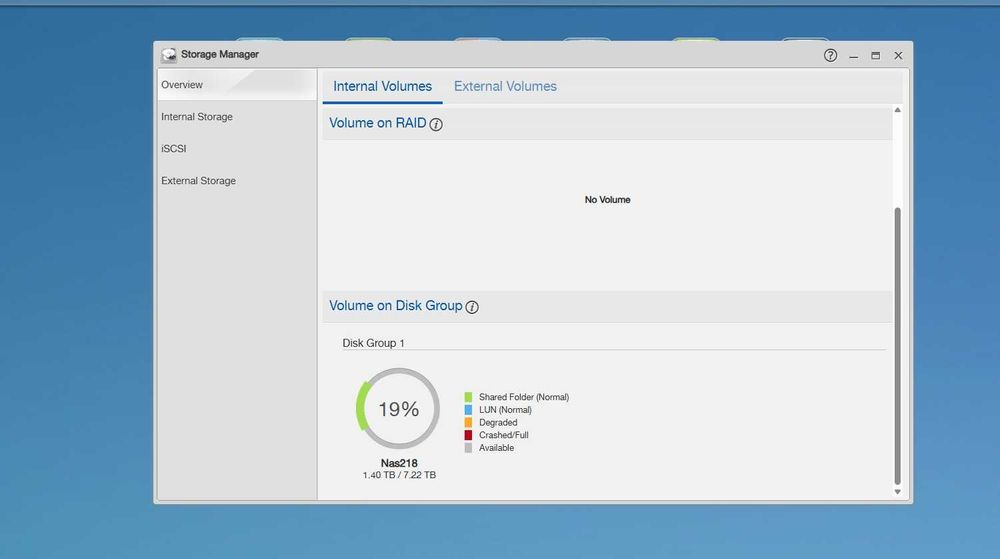Image resolution: width=1000 pixels, height=559 pixels.
Task: Show info for Volume on Disk Group
Action: coord(472,307)
